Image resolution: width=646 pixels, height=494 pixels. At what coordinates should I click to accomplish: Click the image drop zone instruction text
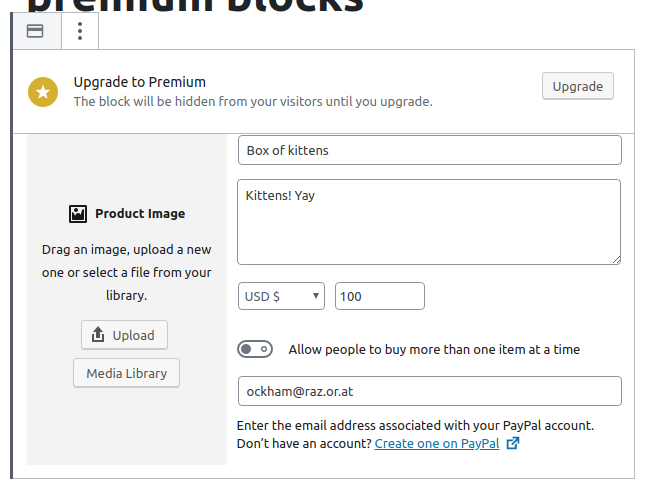click(126, 272)
